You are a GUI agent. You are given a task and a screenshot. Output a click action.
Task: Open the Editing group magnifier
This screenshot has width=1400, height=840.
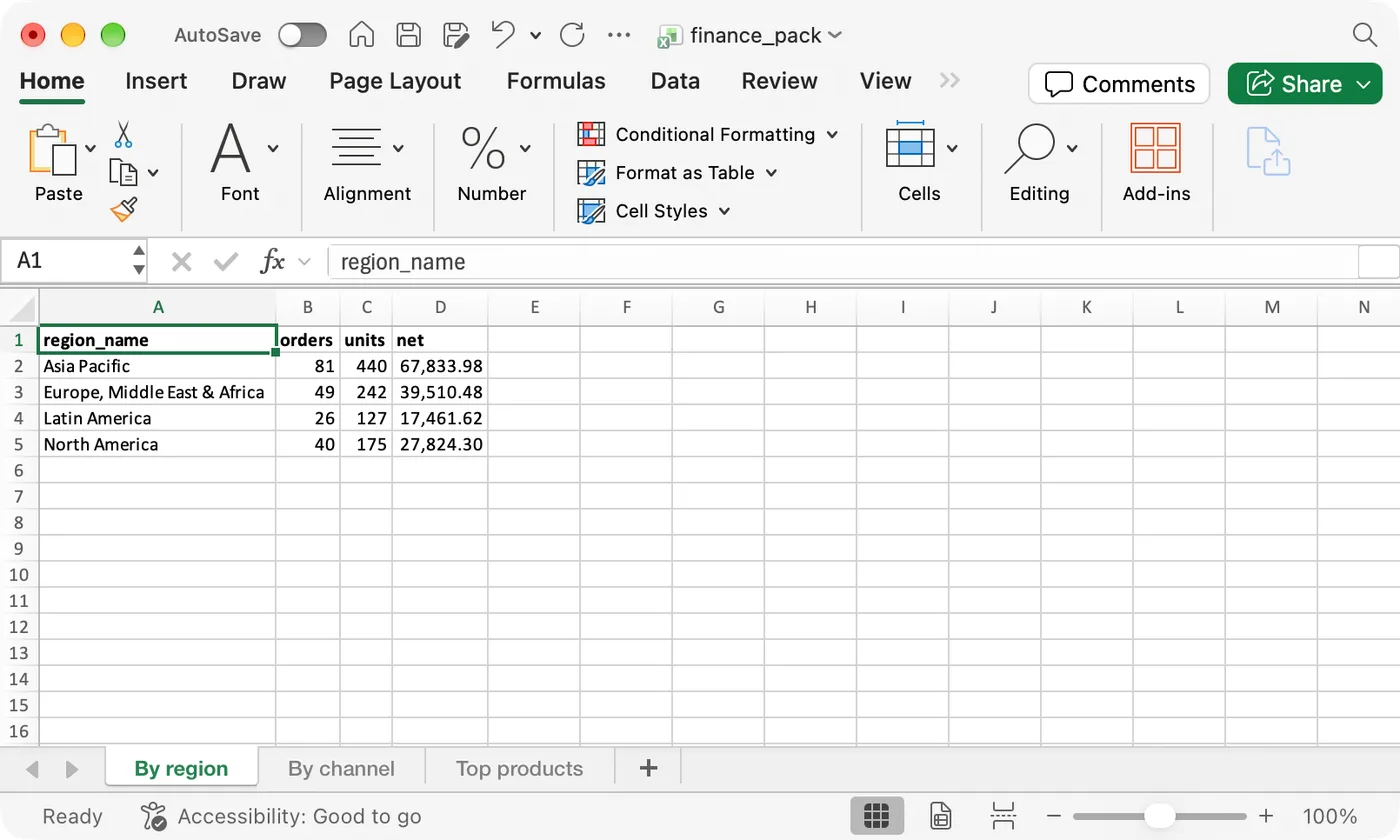tap(1040, 163)
